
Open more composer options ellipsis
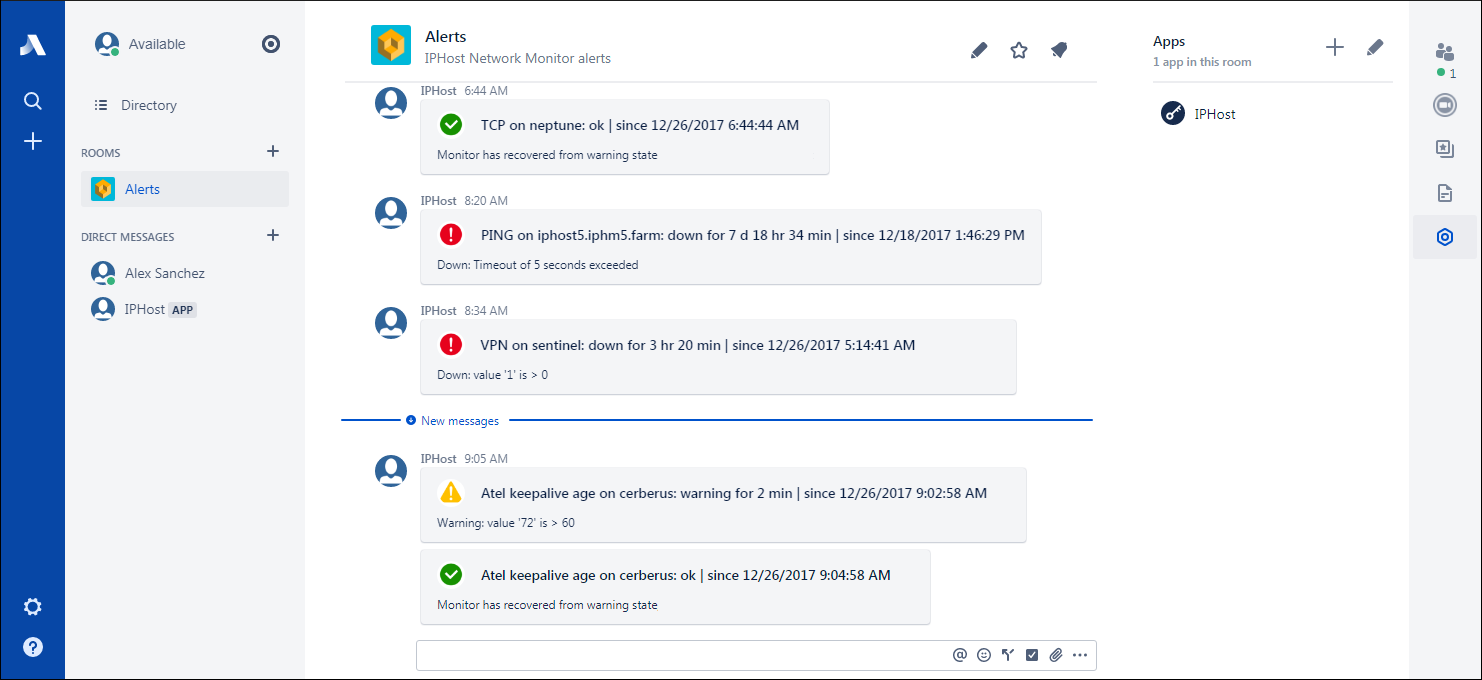(1079, 655)
